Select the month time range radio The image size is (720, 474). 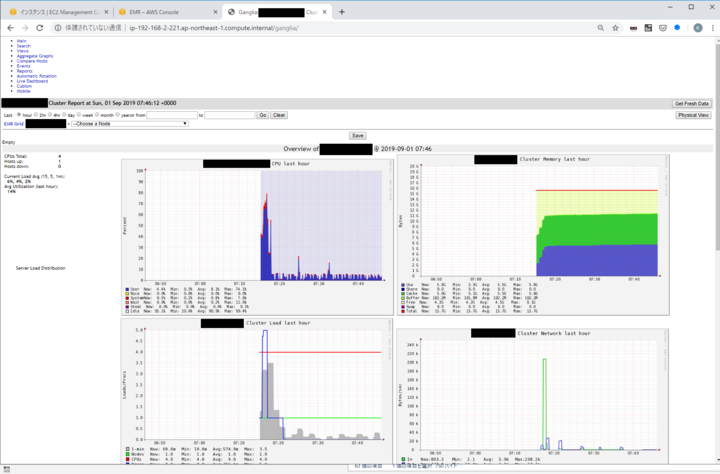pos(97,115)
